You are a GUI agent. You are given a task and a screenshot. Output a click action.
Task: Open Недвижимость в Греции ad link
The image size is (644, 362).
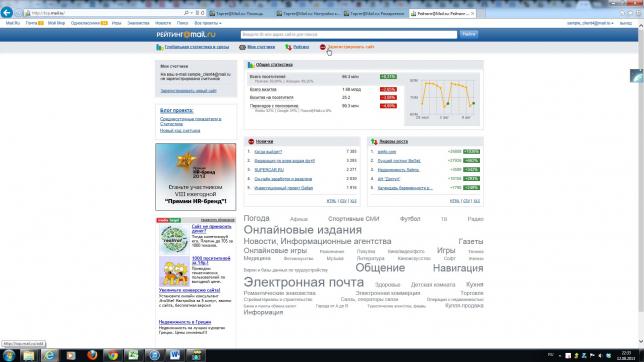pos(185,322)
